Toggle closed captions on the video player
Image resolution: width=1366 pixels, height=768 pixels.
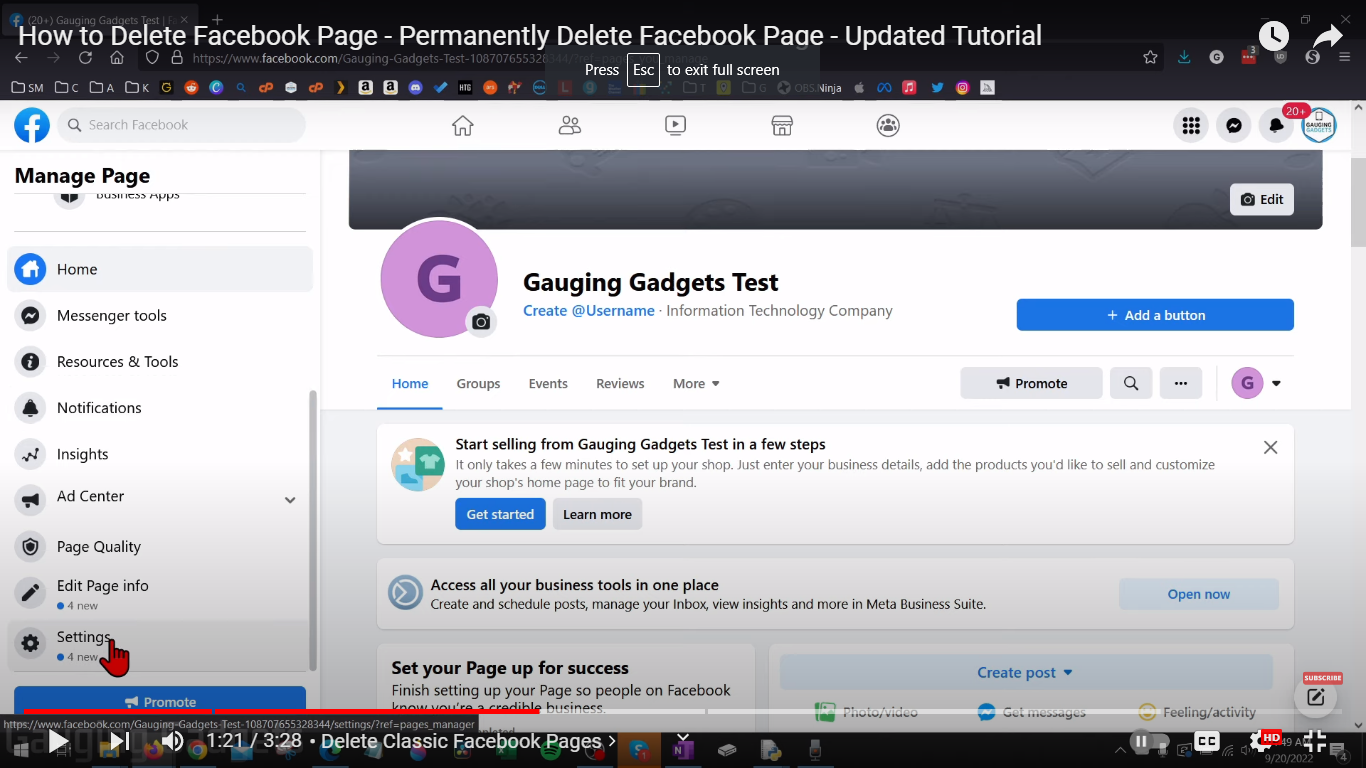coord(1206,742)
